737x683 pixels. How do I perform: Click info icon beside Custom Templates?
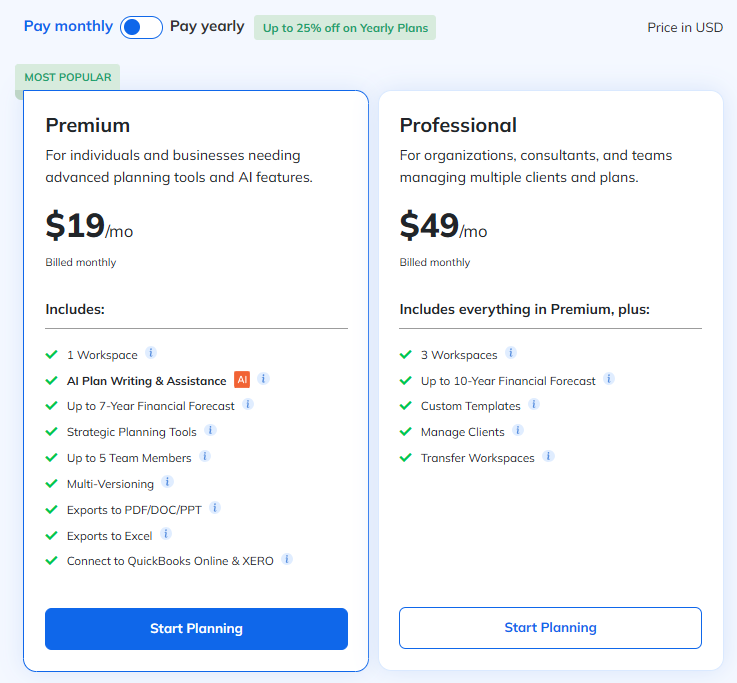[x=534, y=405]
